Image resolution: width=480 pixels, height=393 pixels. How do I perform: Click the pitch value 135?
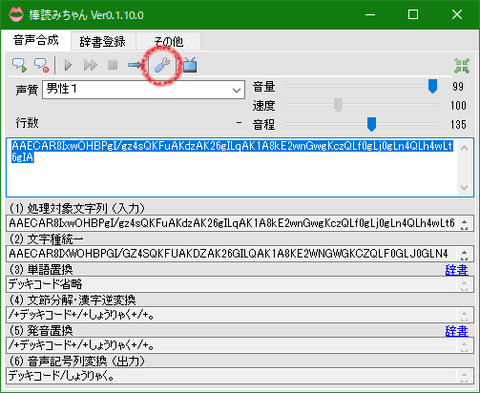click(x=458, y=125)
